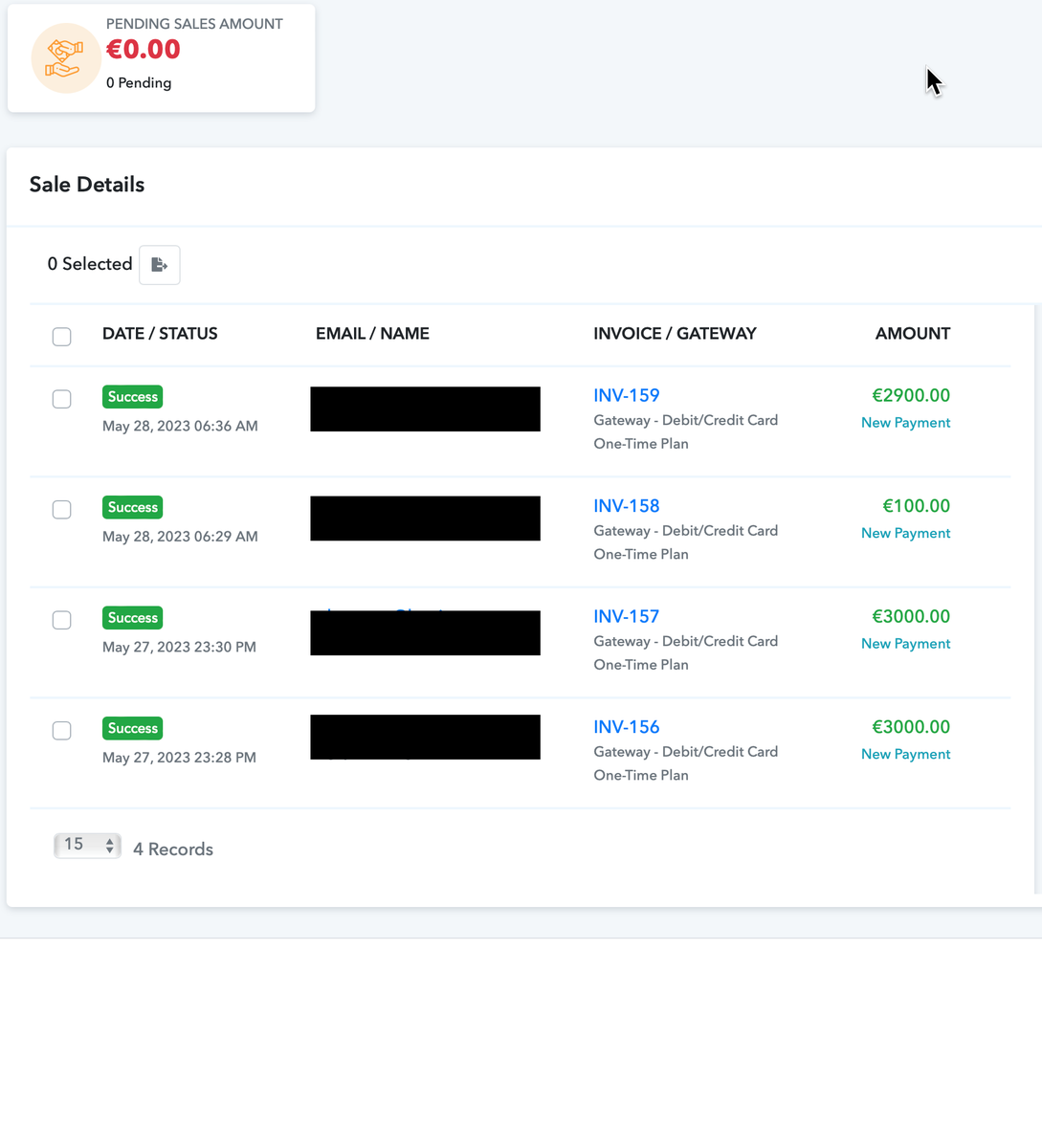Click the Sale Details heading
The height and width of the screenshot is (1148, 1042).
pos(87,185)
